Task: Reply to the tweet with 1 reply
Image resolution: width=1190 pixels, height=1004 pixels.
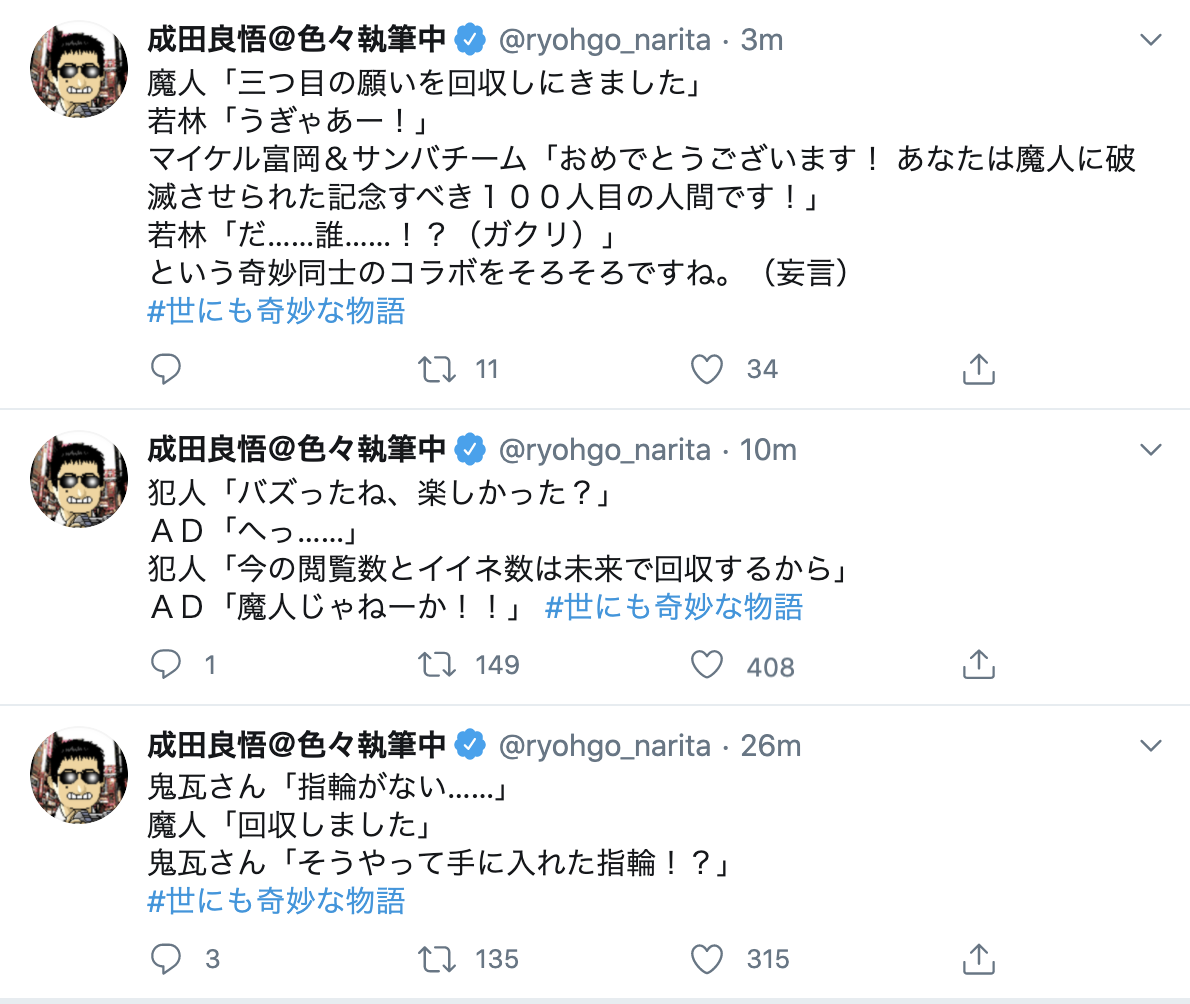Action: click(166, 666)
